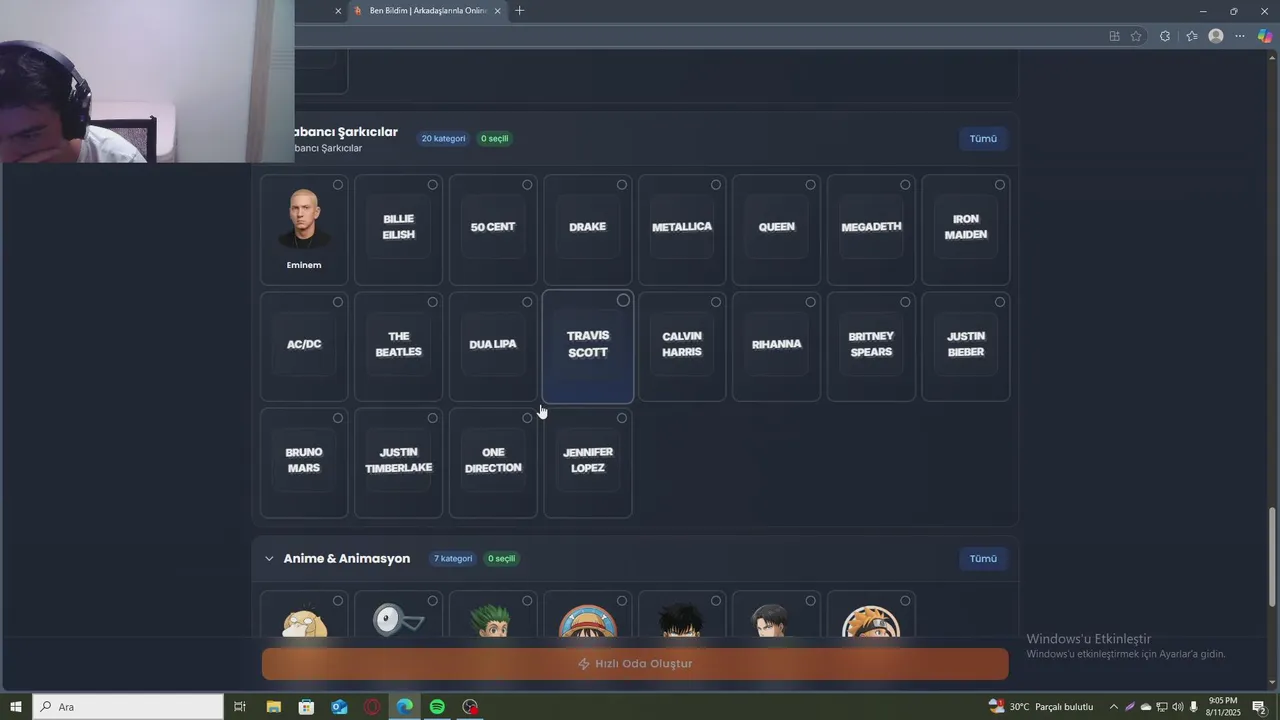The image size is (1280, 720).
Task: Toggle the Travis Scott selection circle
Action: [x=623, y=300]
